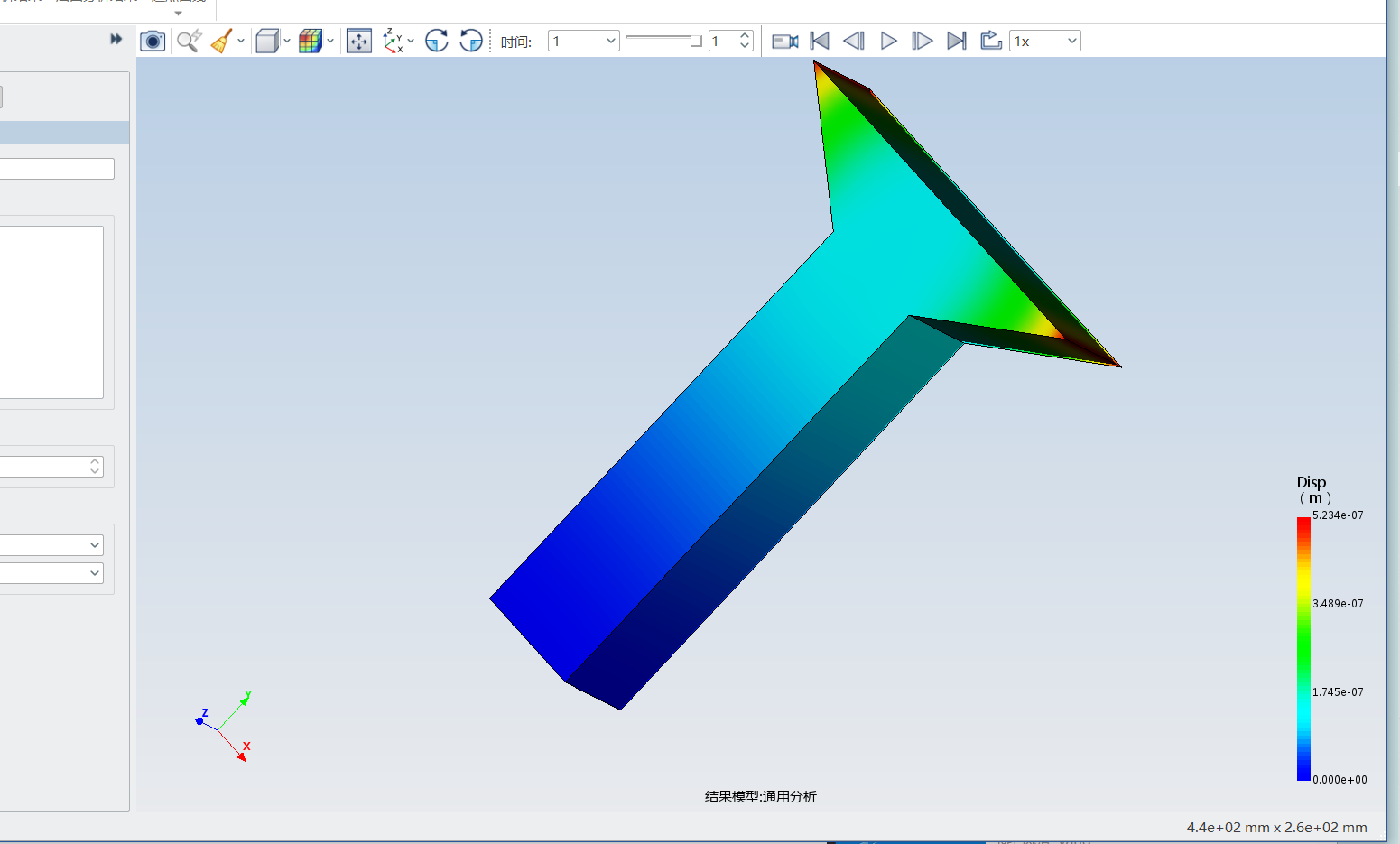
Task: Click the camera screenshot icon
Action: click(x=153, y=41)
